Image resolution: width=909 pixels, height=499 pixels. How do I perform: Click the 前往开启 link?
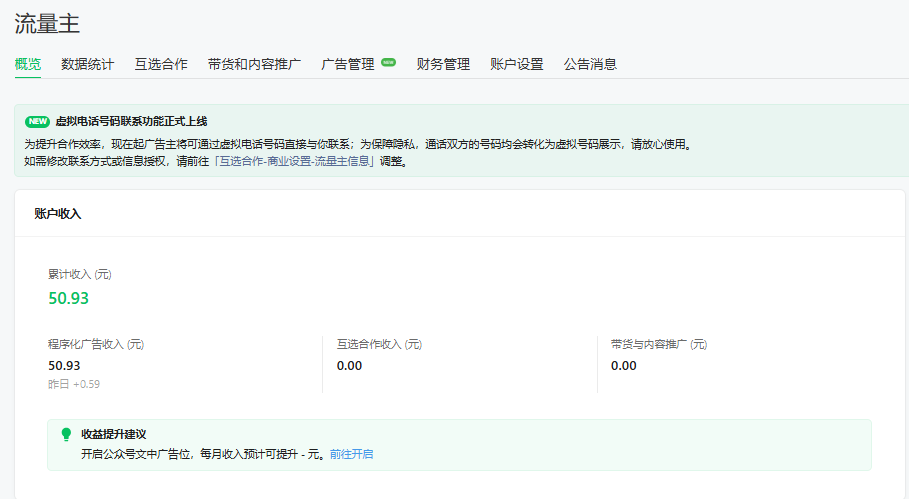point(351,454)
